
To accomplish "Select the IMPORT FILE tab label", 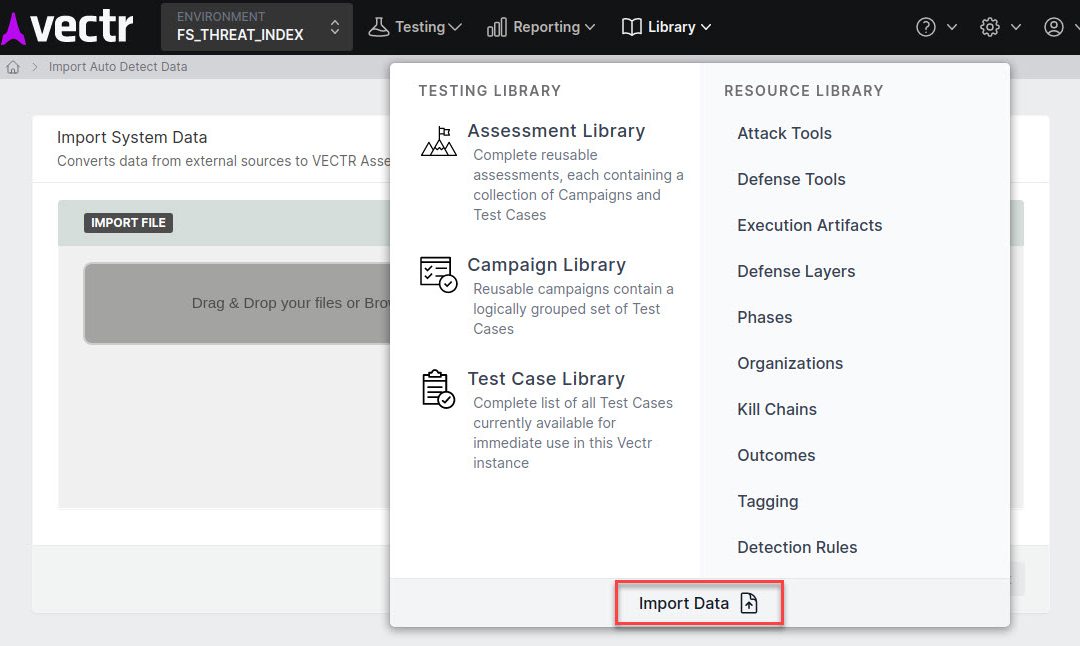I will [128, 222].
